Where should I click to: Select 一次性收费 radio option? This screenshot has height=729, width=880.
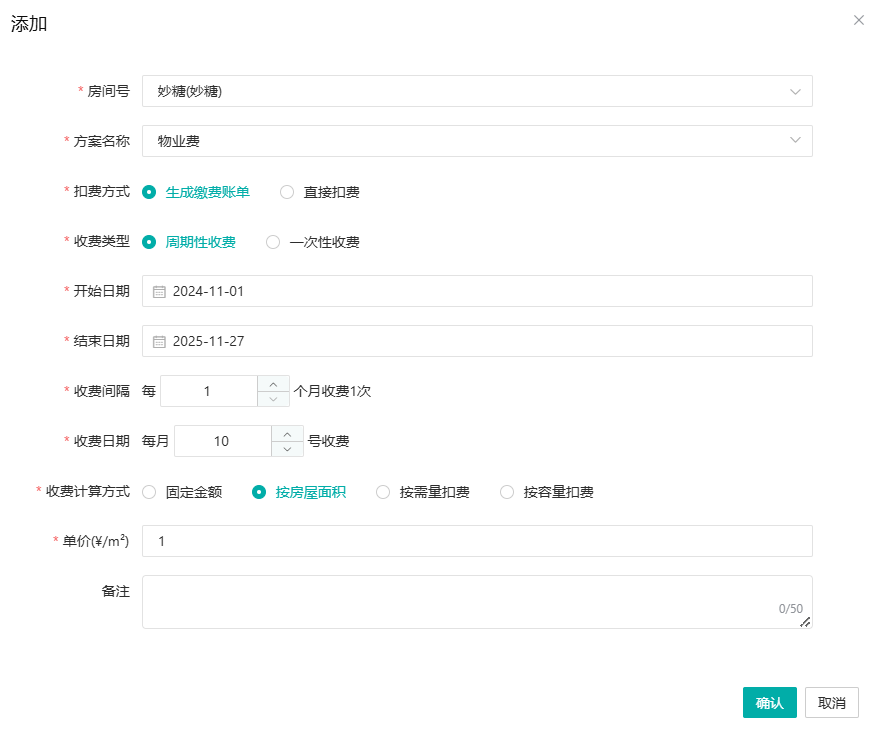[273, 242]
